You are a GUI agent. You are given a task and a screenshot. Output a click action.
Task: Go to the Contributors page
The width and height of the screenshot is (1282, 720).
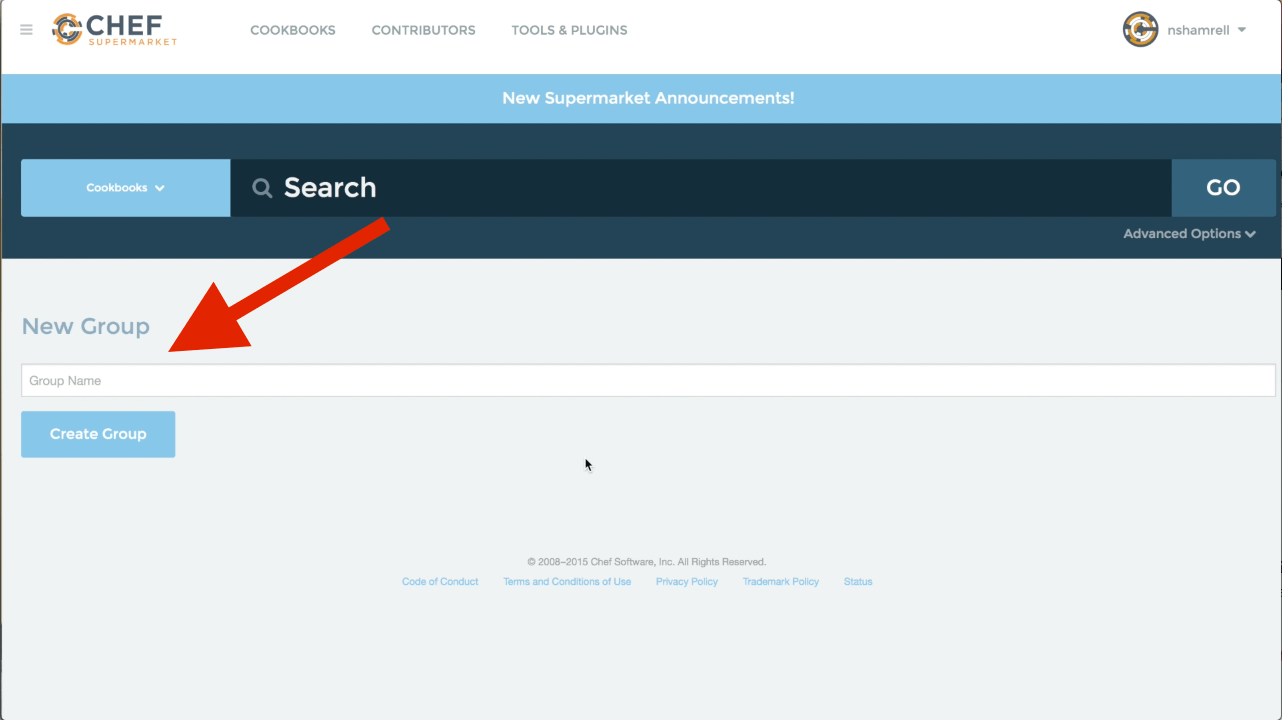[423, 30]
